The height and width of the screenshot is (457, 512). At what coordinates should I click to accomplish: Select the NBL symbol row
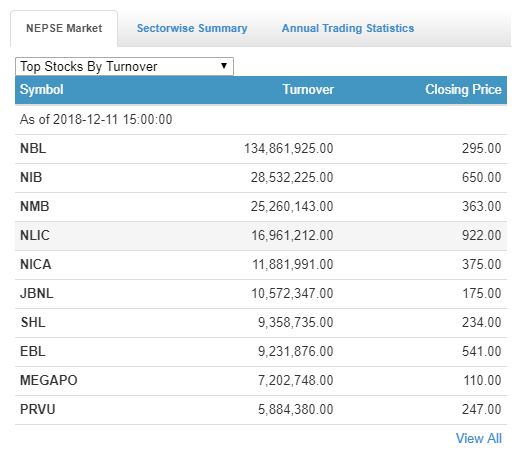261,149
